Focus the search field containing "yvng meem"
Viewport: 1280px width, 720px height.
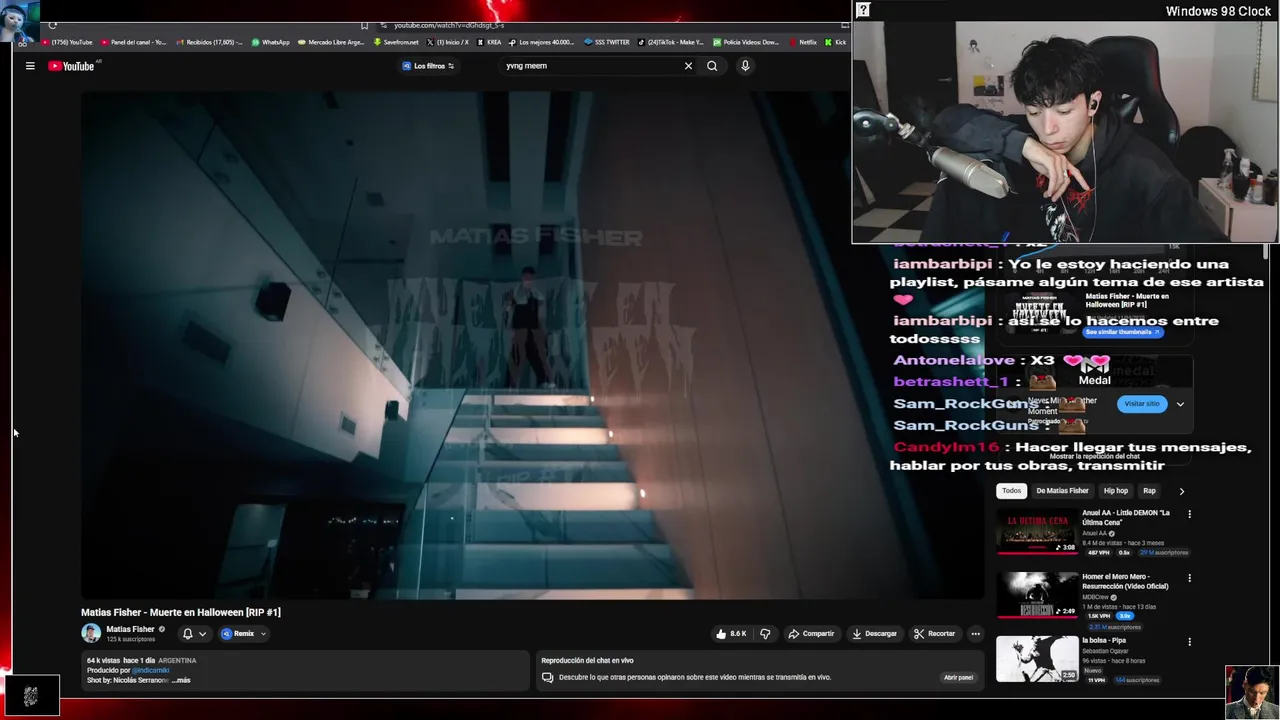(590, 66)
